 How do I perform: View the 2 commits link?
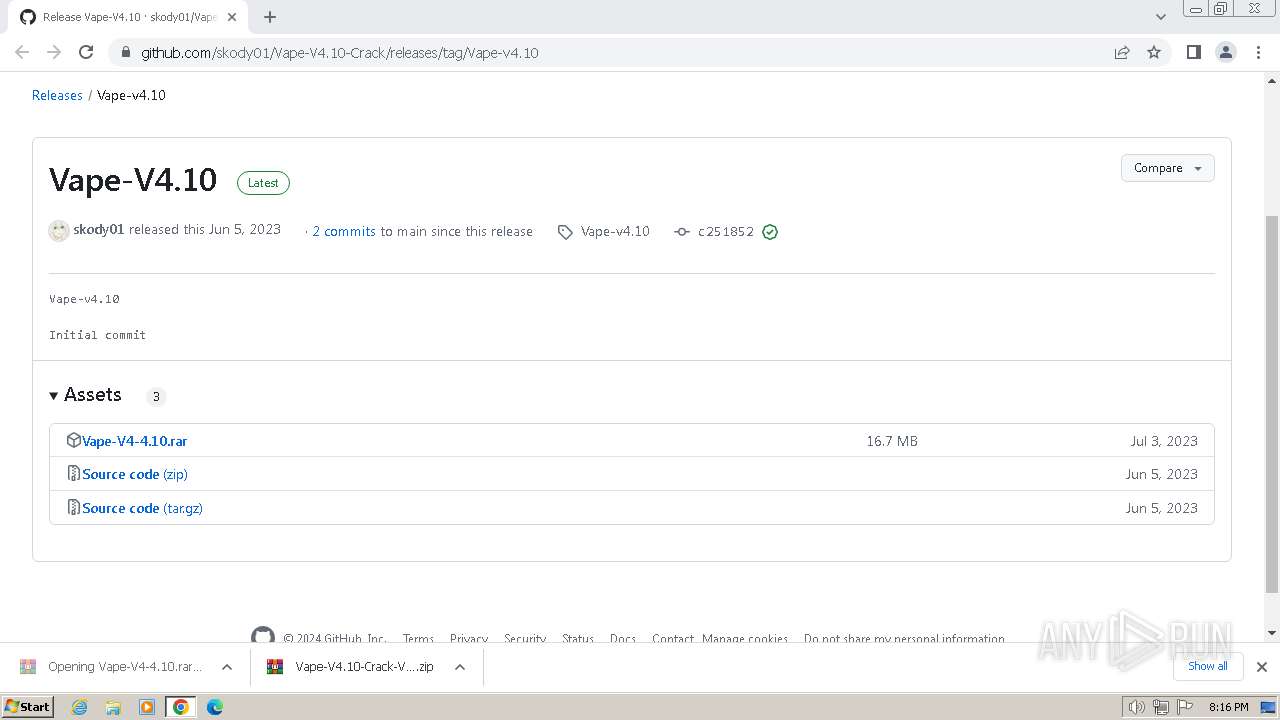(x=344, y=231)
